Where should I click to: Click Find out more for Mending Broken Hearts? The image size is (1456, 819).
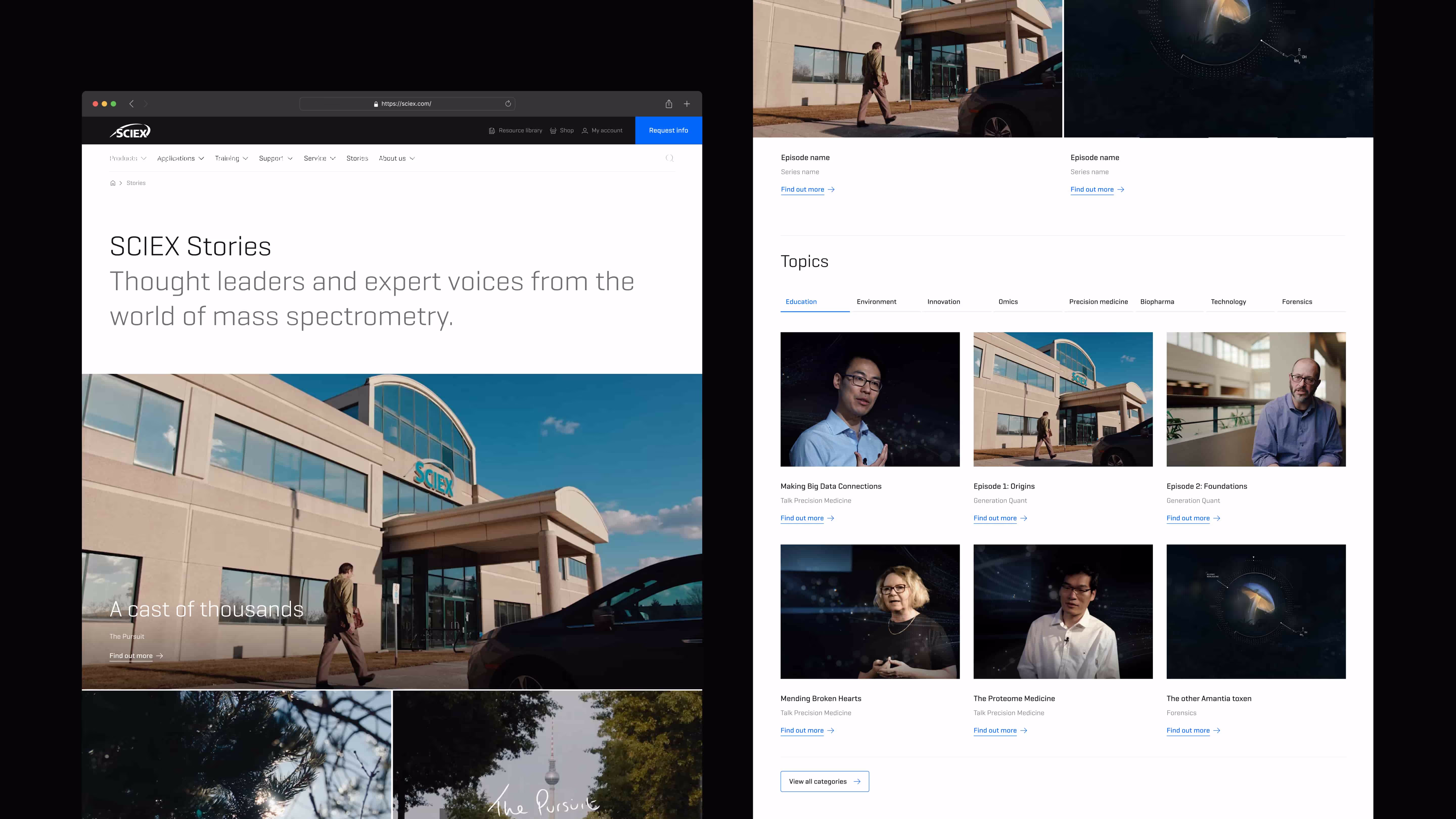[x=807, y=731]
